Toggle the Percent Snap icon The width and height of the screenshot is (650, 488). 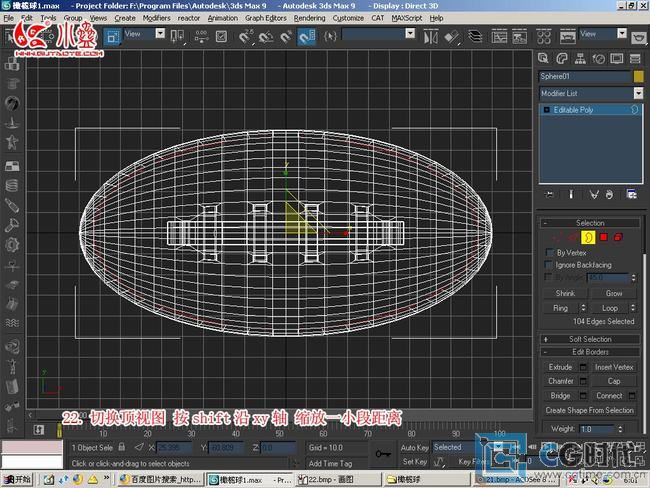coord(286,37)
